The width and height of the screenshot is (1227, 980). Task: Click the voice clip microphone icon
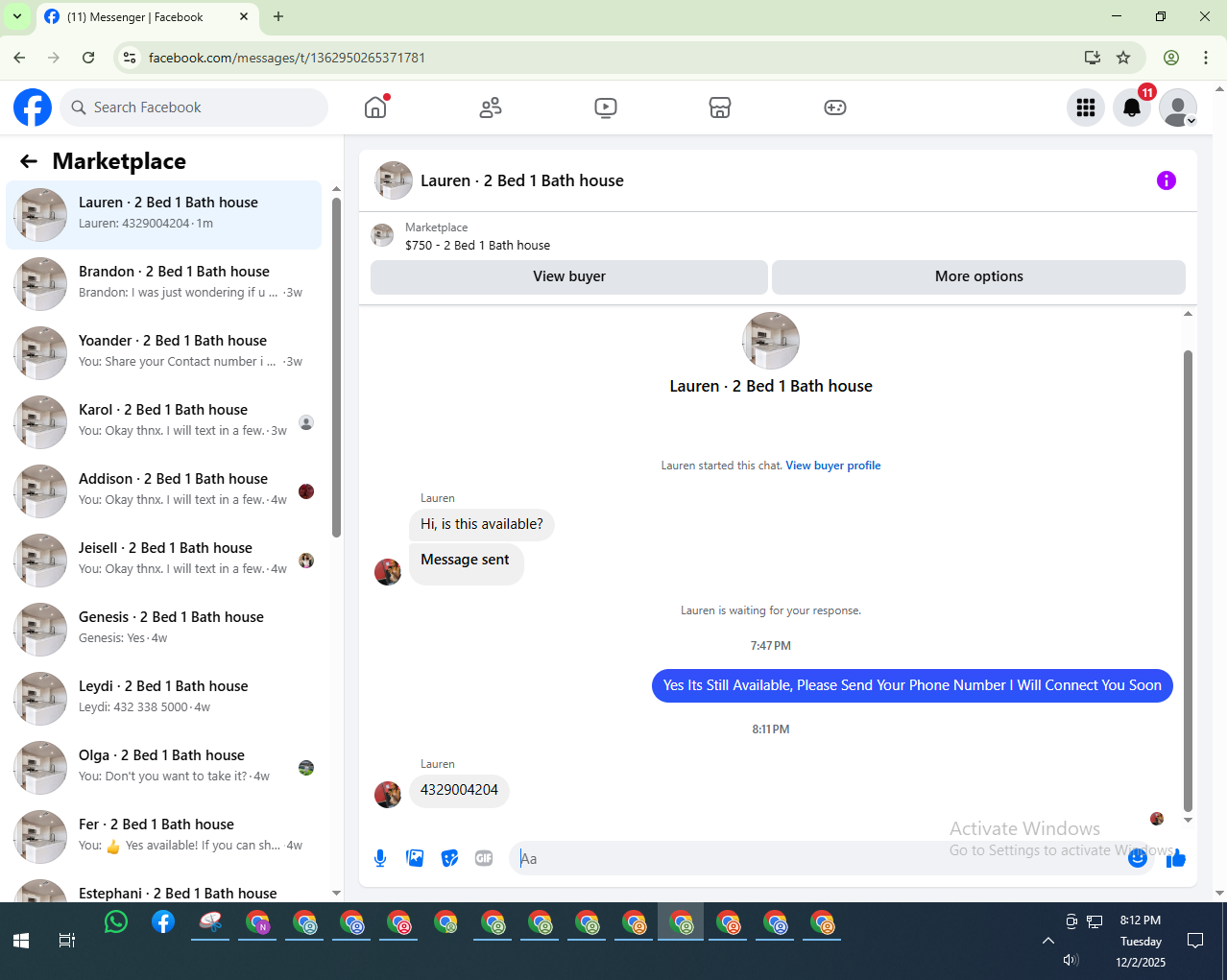380,858
